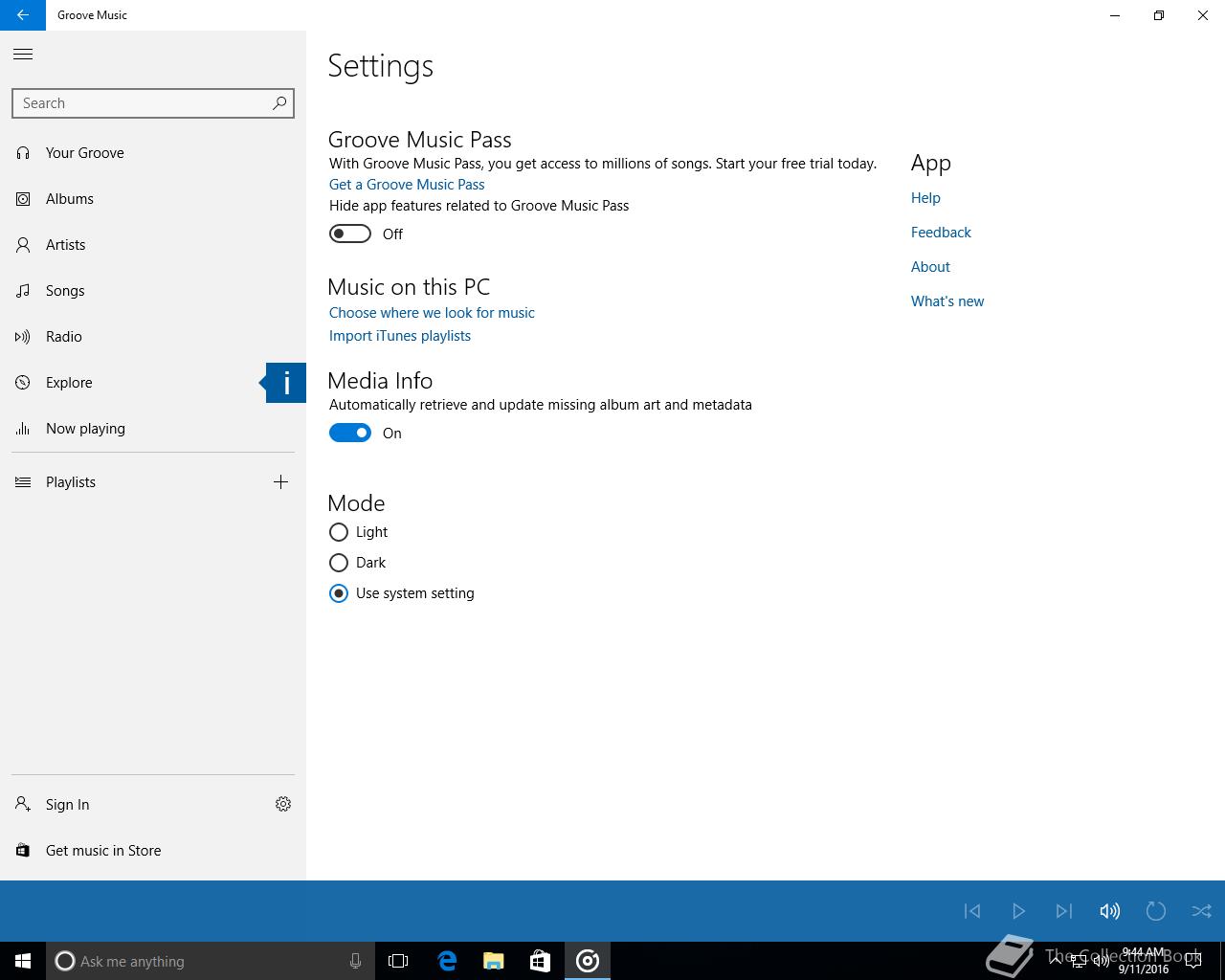The height and width of the screenshot is (980, 1225).
Task: Click the Songs music note icon
Action: pyautogui.click(x=23, y=291)
